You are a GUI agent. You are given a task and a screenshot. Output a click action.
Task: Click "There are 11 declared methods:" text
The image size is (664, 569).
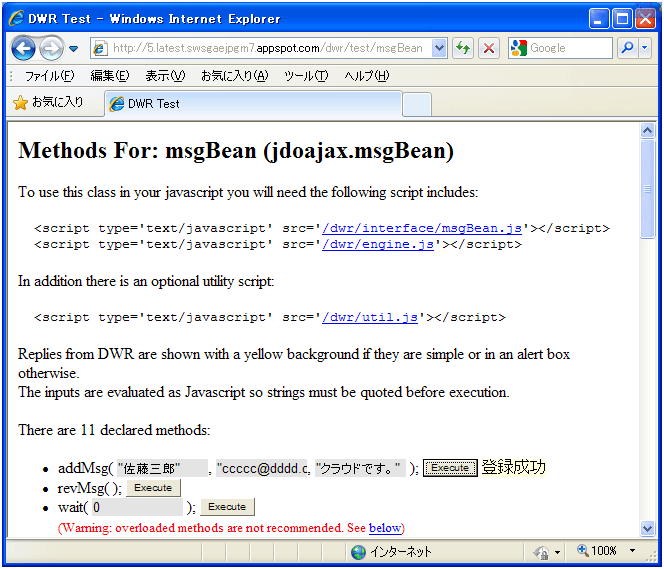(x=114, y=431)
